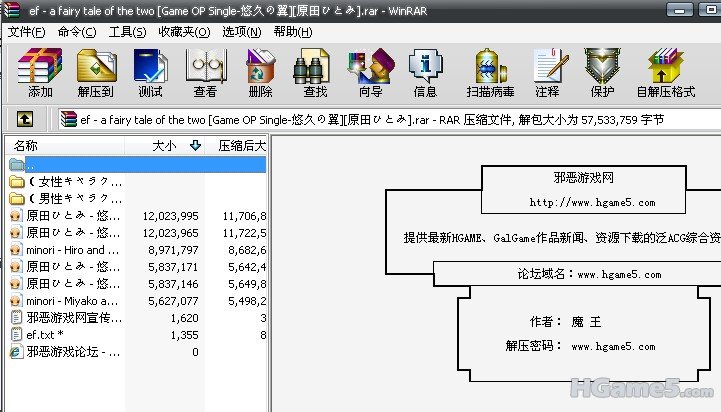721x412 pixels.
Task: Click the 解压到 (Extract to) toolbar icon
Action: [96, 73]
